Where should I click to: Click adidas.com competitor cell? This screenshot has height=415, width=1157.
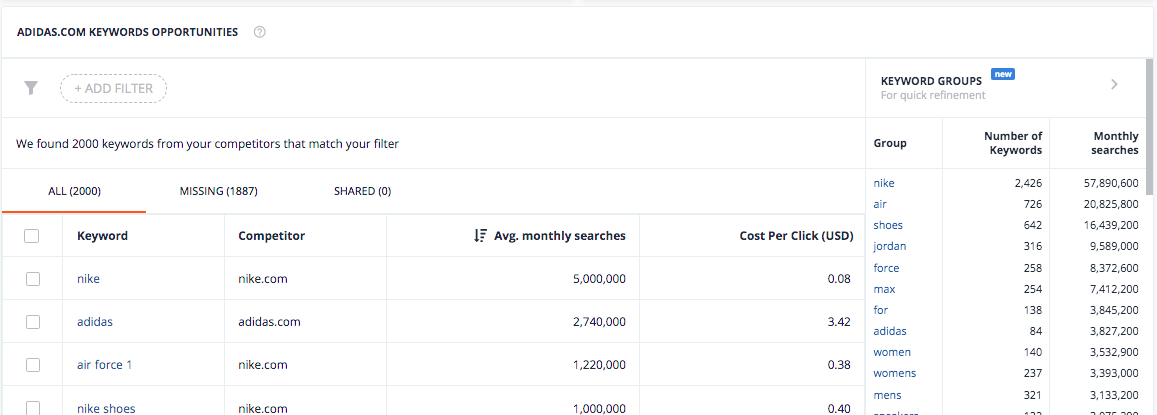(269, 322)
